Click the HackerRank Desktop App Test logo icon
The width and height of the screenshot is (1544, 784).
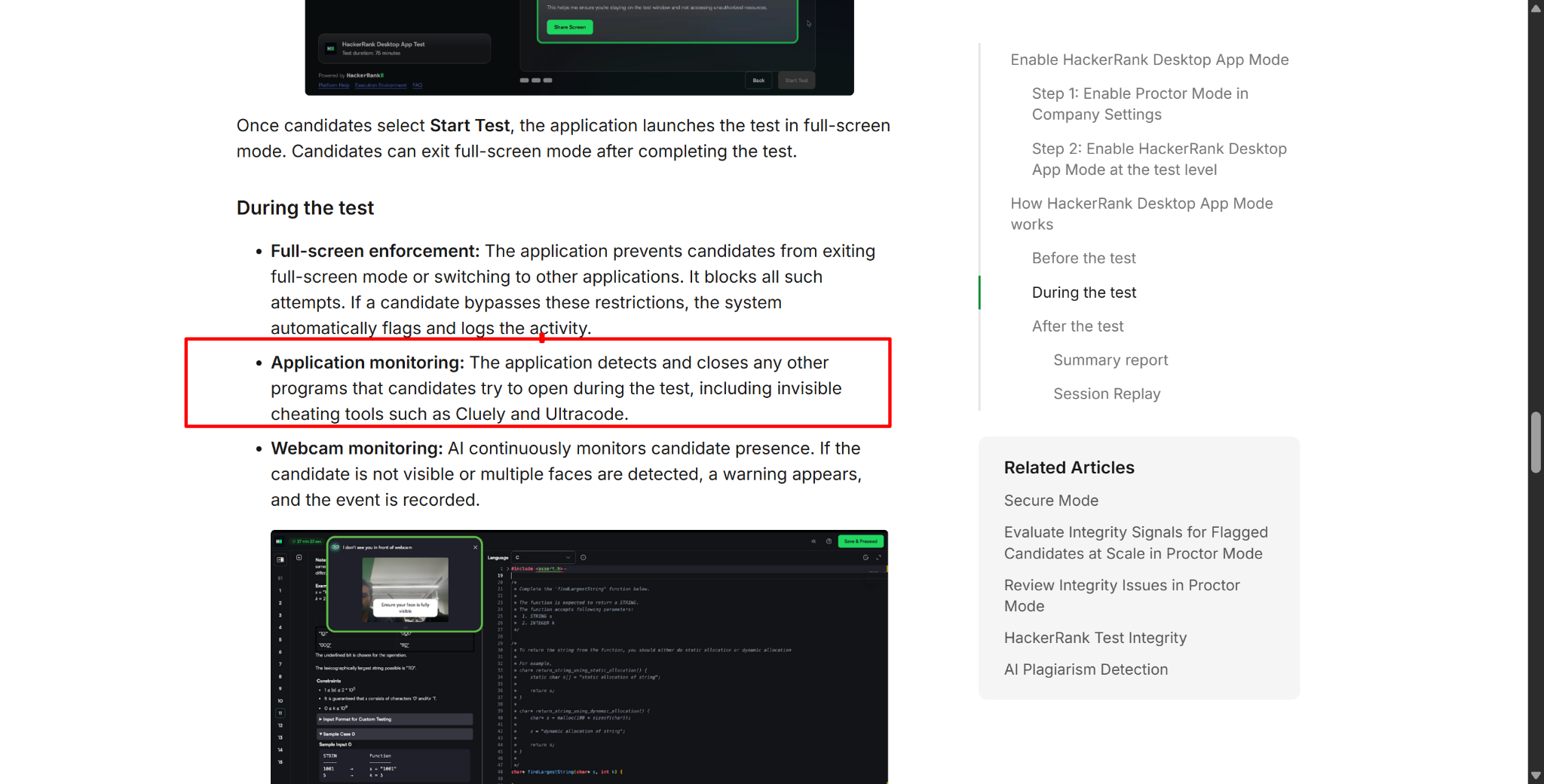click(x=330, y=48)
